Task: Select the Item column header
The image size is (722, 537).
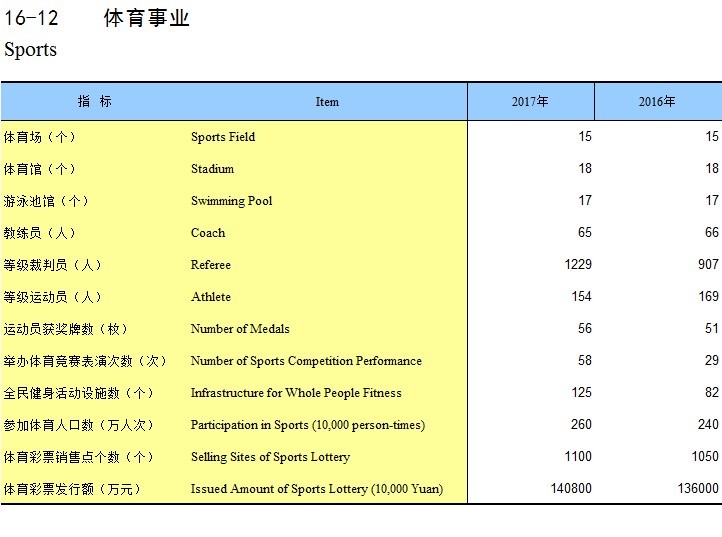Action: coord(327,102)
